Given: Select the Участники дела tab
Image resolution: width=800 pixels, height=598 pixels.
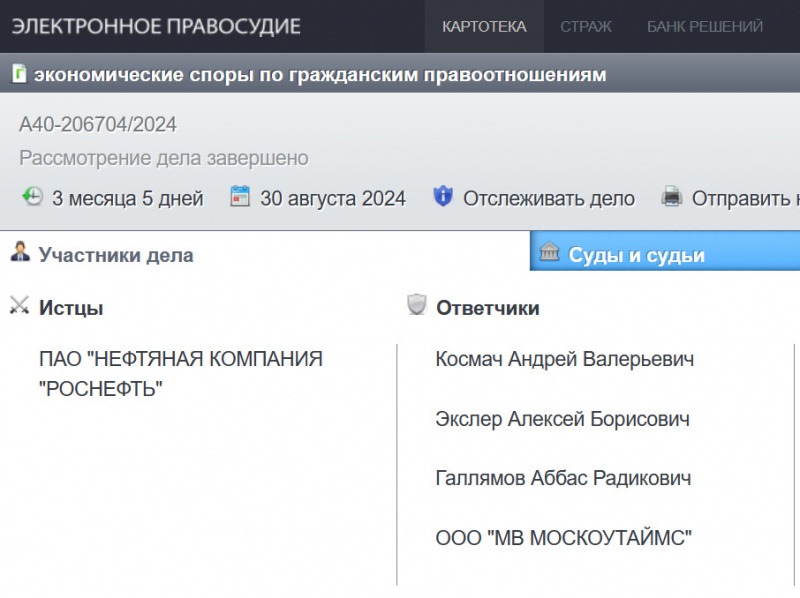Looking at the screenshot, I should click(115, 255).
